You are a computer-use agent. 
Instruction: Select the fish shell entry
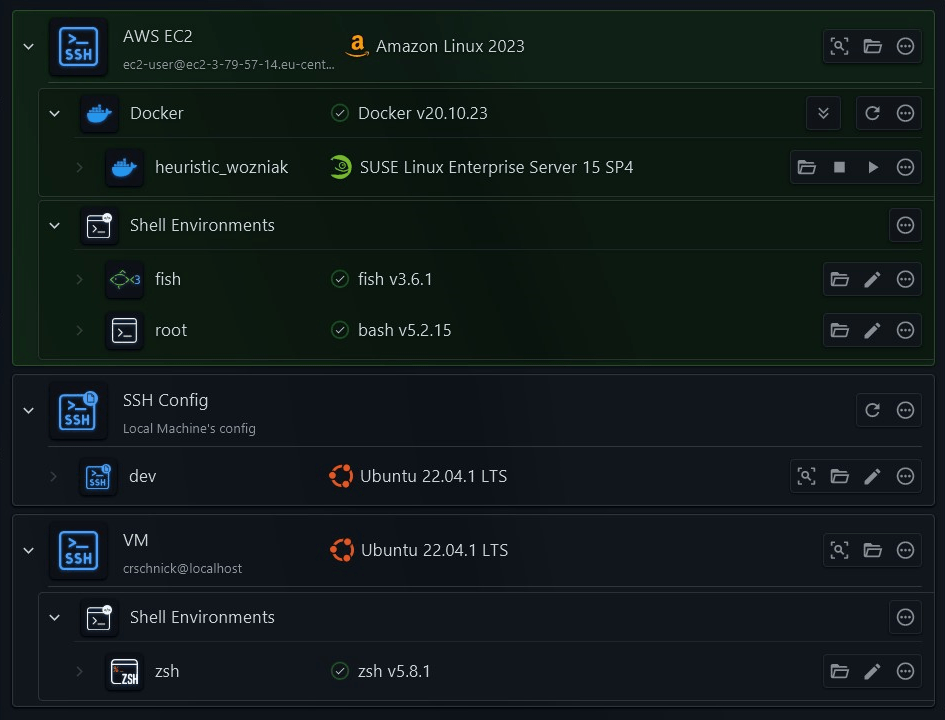tap(168, 279)
